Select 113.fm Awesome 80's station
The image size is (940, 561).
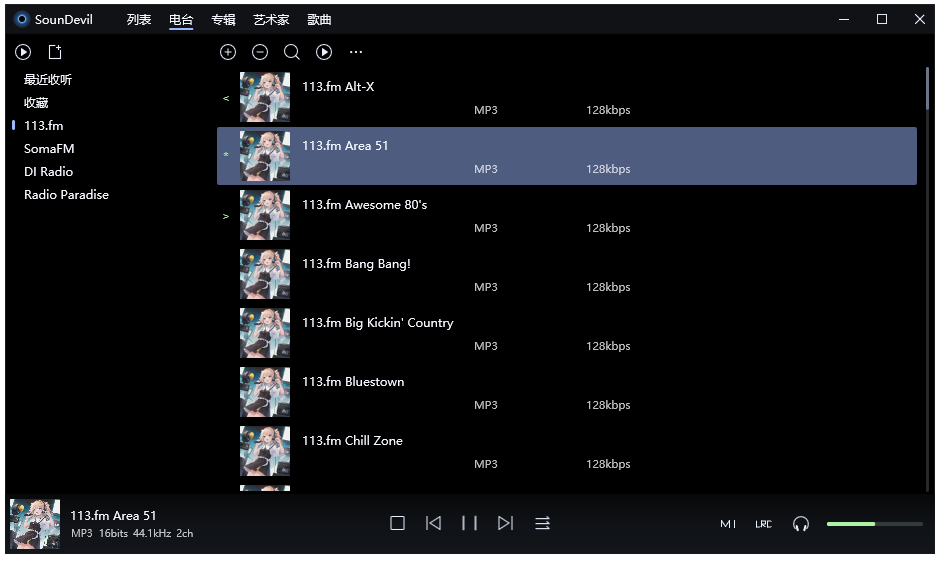click(567, 215)
